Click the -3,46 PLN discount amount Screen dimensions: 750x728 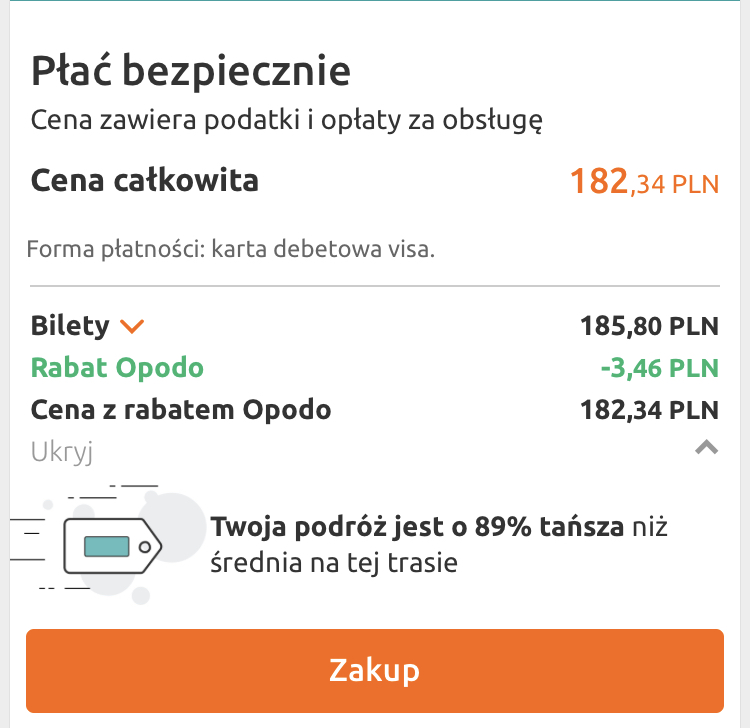pos(660,368)
